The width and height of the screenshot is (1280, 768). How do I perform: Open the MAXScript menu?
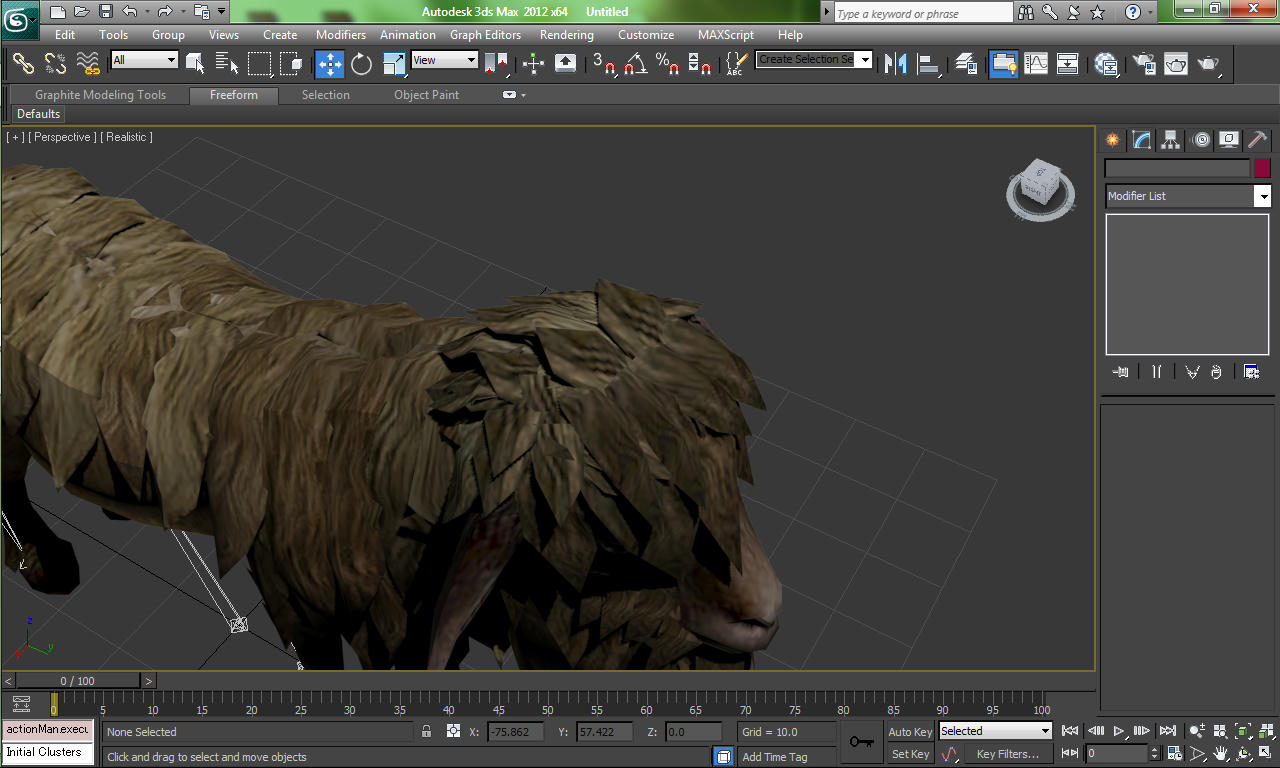pyautogui.click(x=726, y=34)
